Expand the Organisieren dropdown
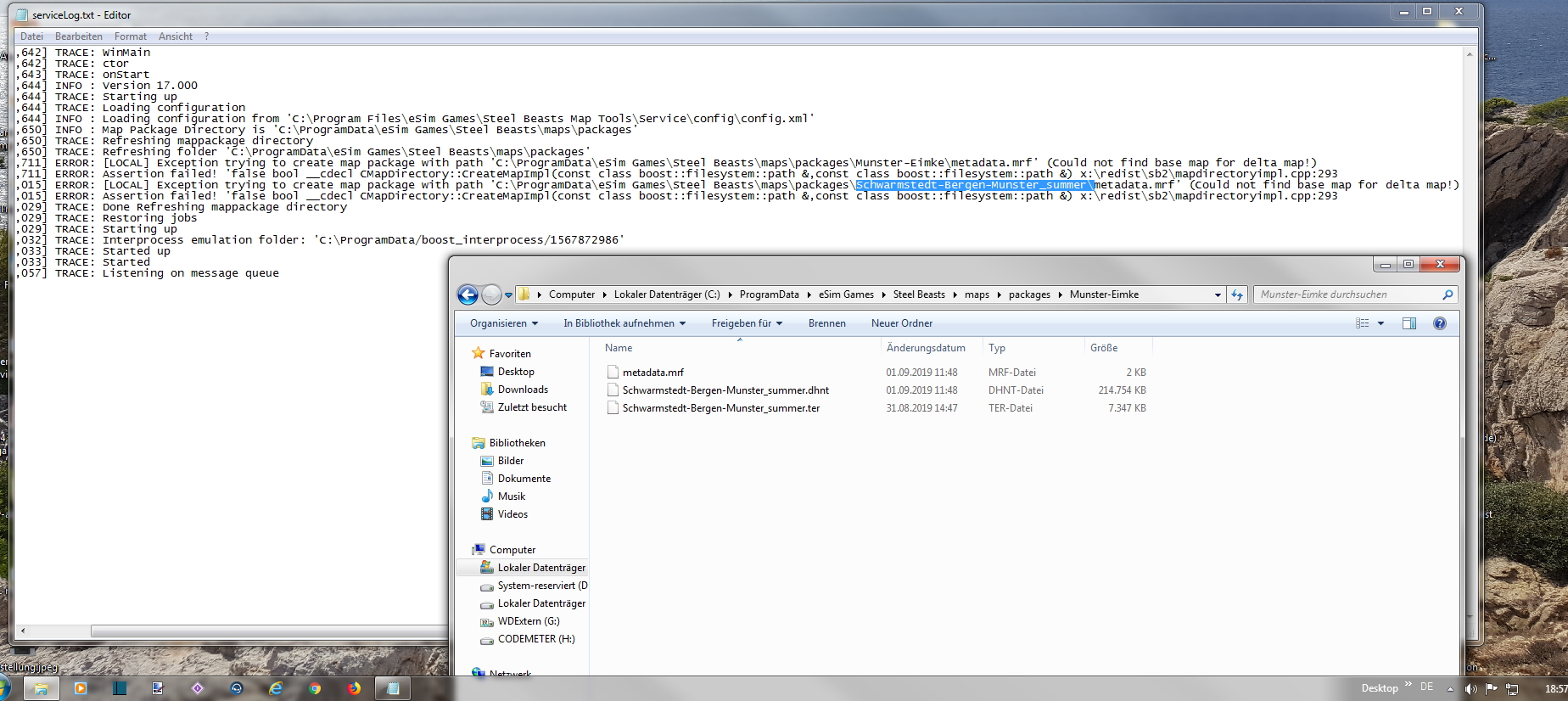This screenshot has width=1568, height=701. [x=504, y=323]
